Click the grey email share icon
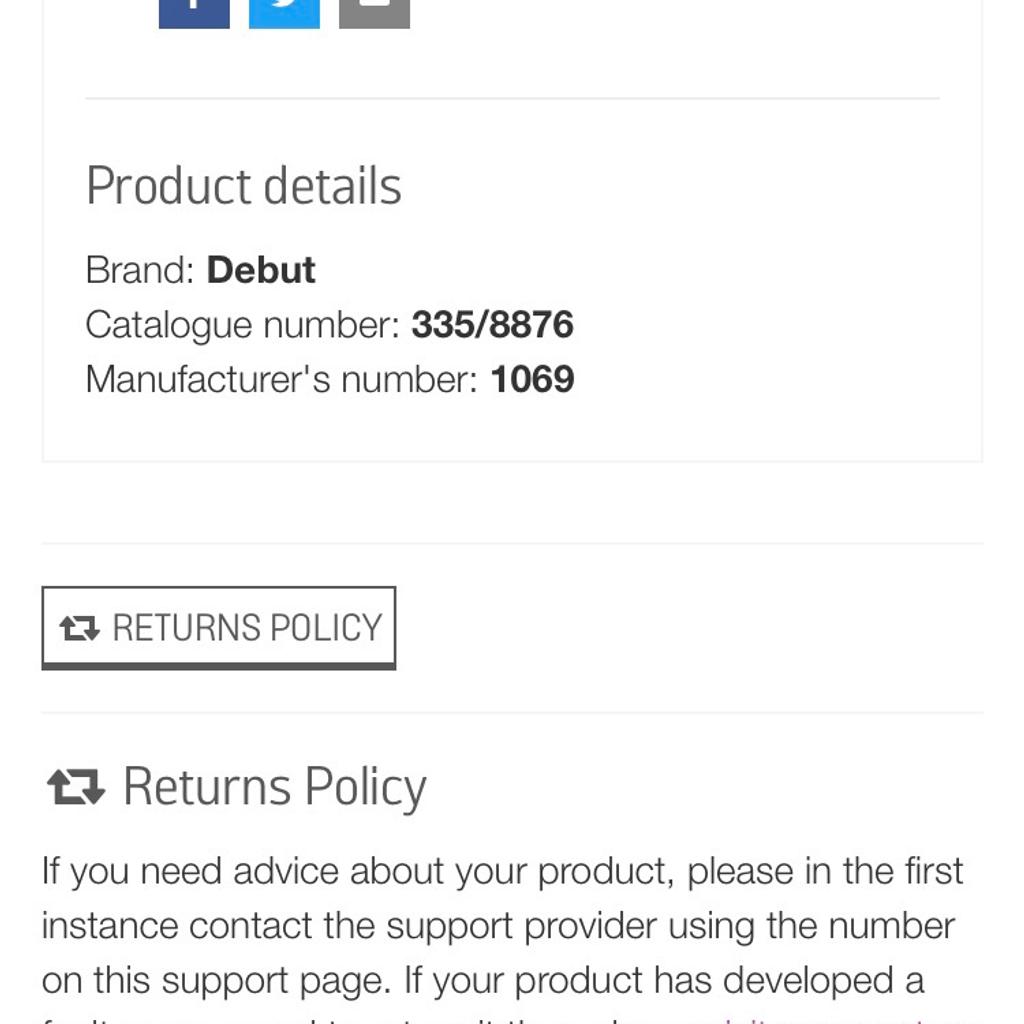This screenshot has width=1024, height=1024. tap(374, 12)
